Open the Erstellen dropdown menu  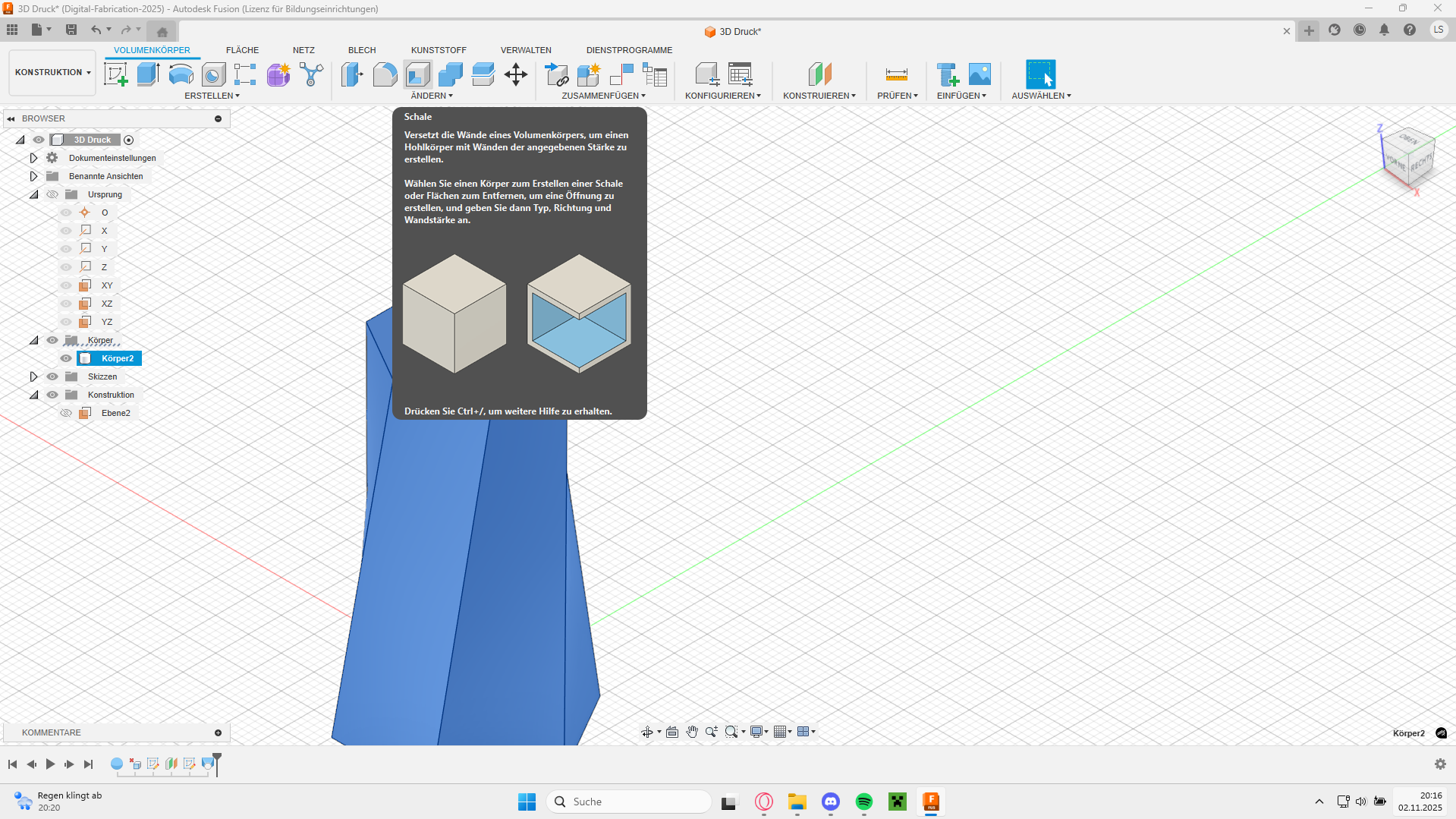pyautogui.click(x=212, y=96)
